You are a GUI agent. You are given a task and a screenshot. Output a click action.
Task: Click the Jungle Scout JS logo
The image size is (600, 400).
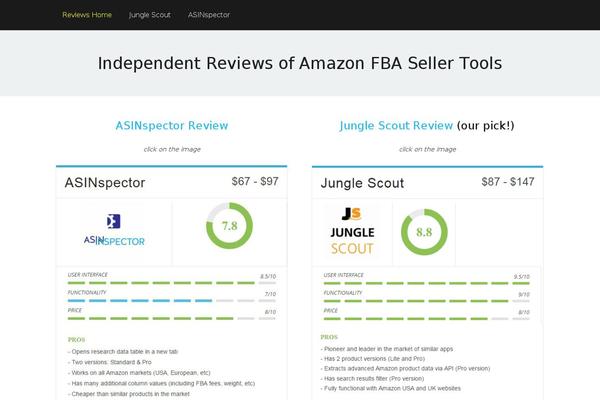tap(352, 232)
